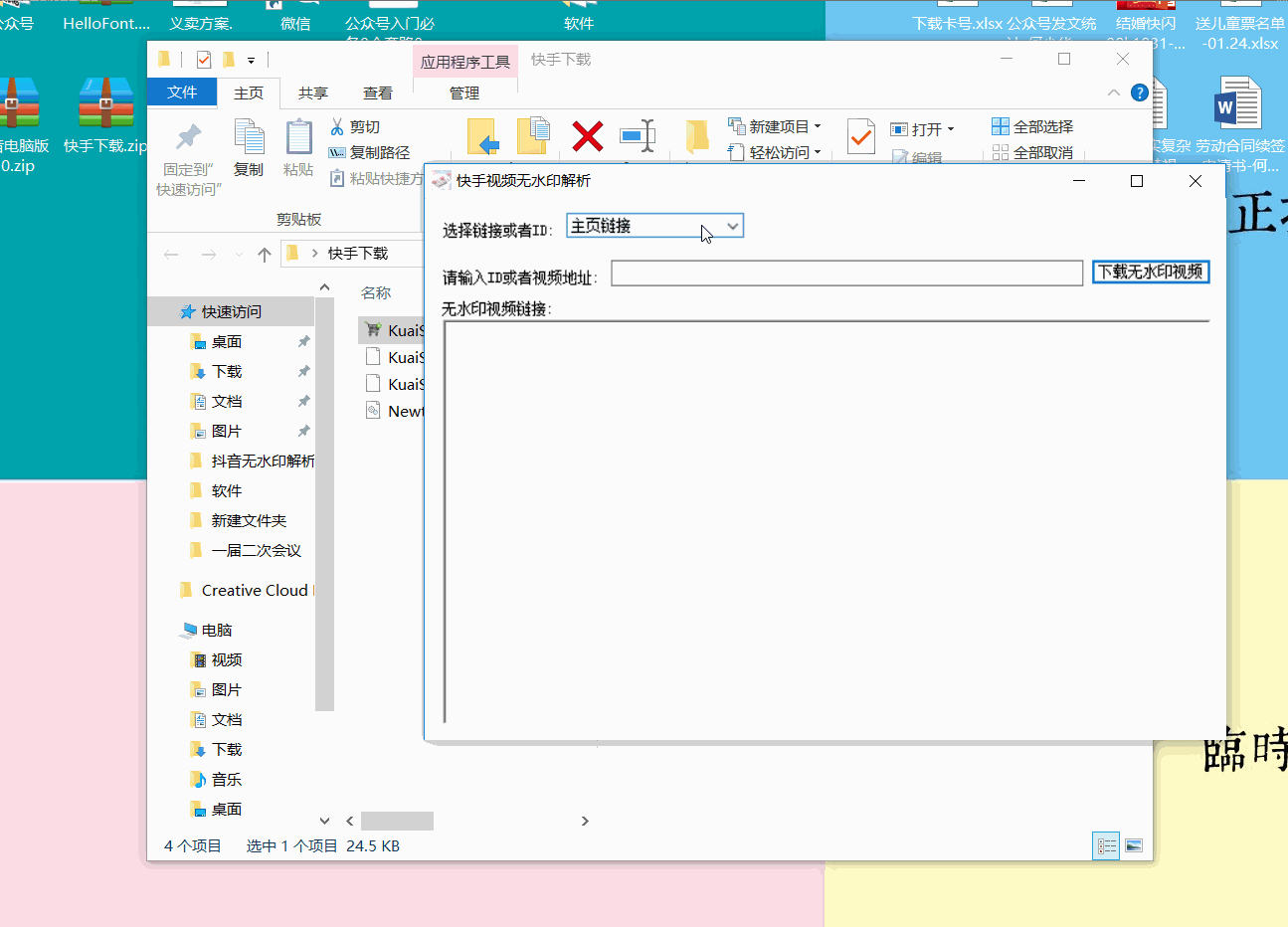Open the recent locations dropdown beside forward arrow
This screenshot has height=927, width=1288.
[239, 255]
